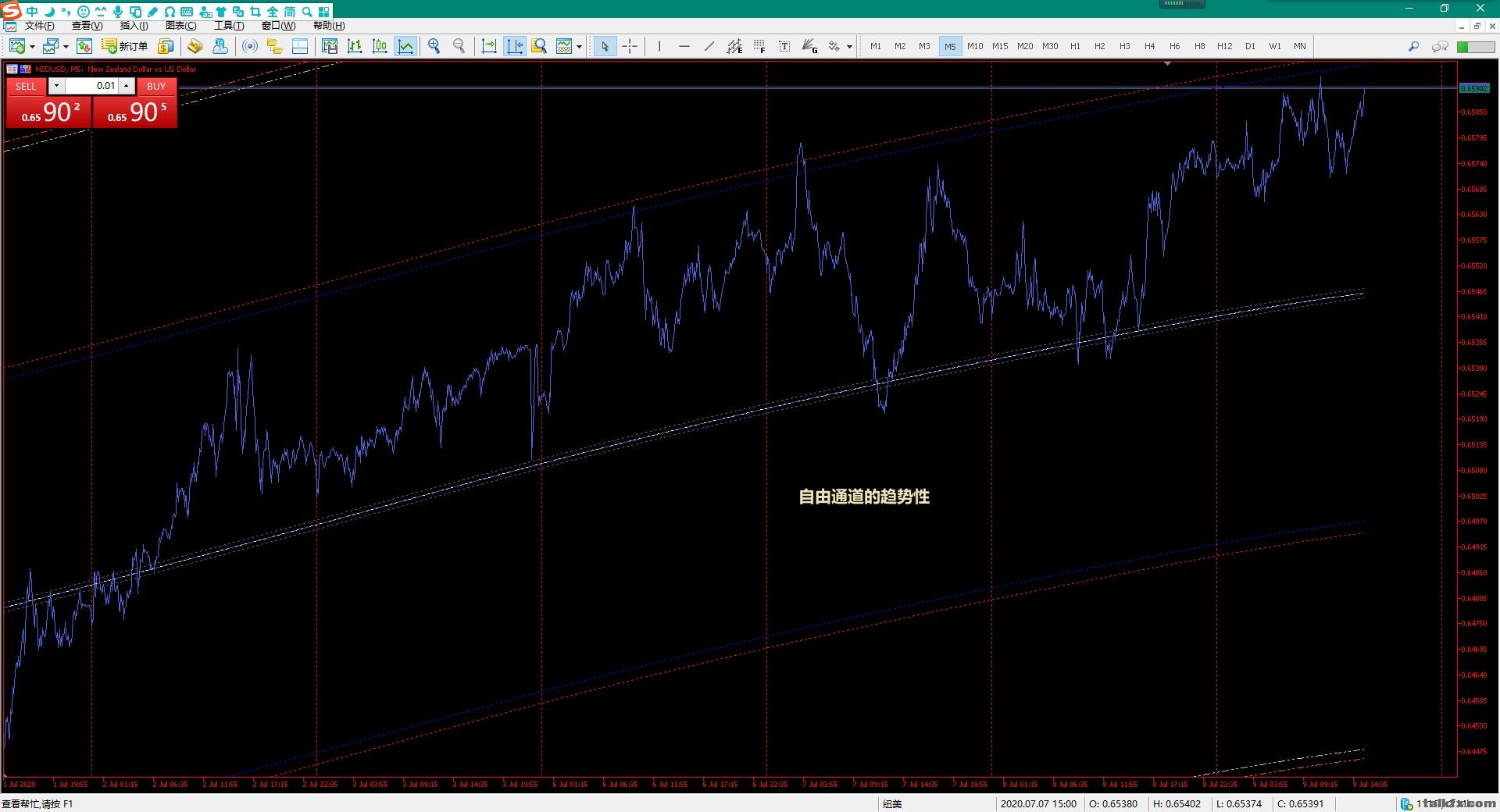Switch timeframe to D1

coord(1250,47)
